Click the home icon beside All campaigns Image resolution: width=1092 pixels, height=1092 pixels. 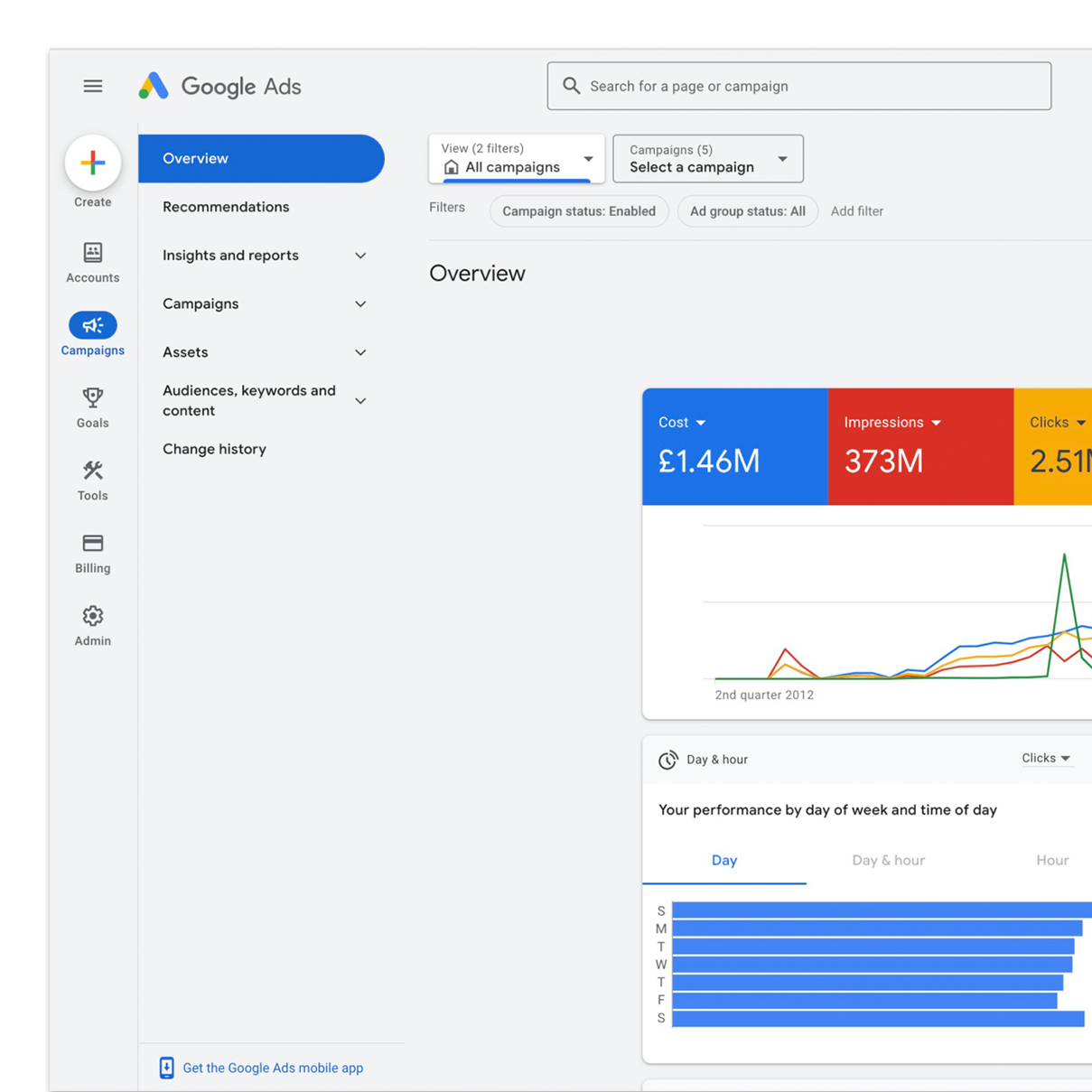[x=451, y=167]
